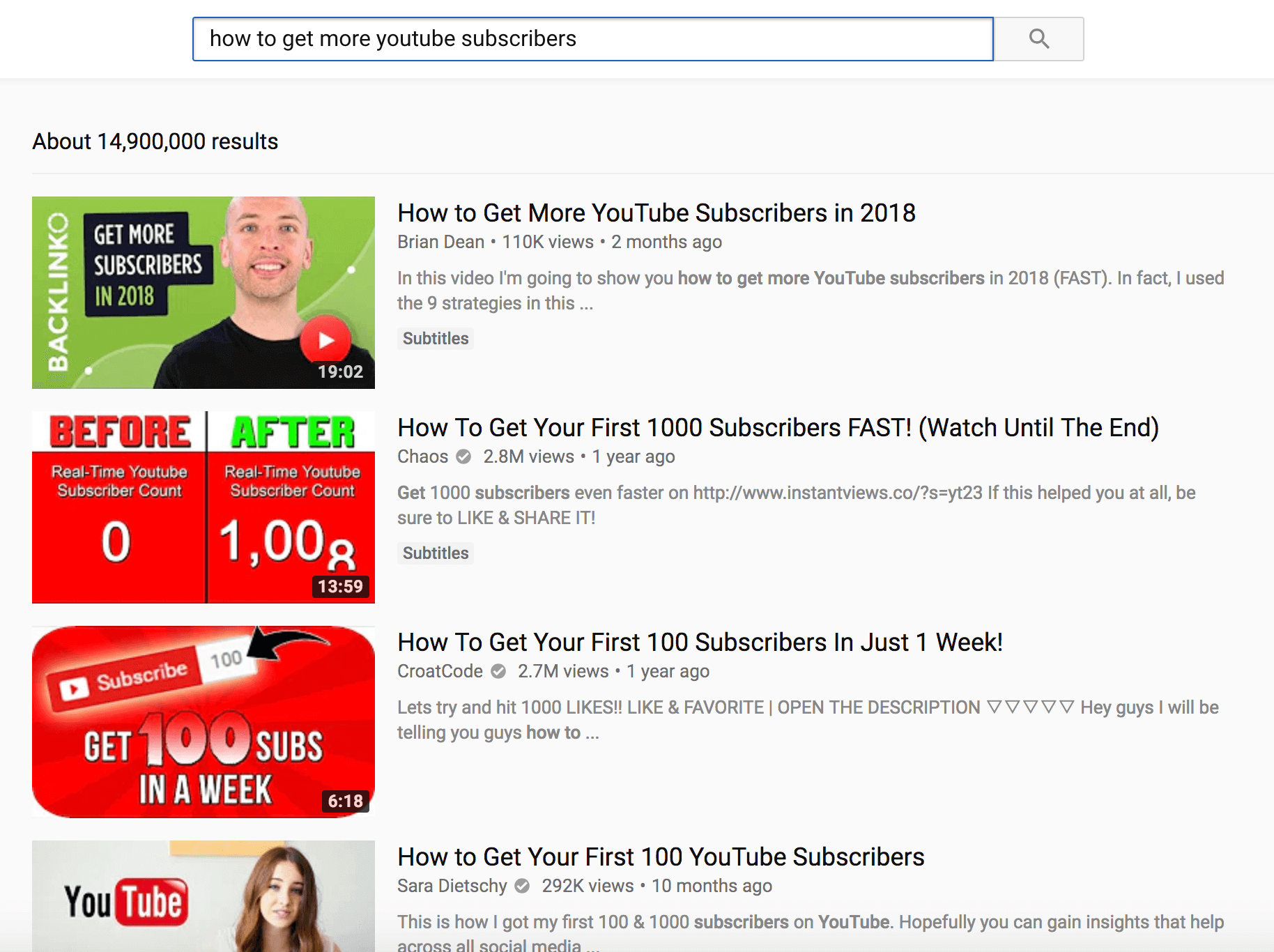The width and height of the screenshot is (1274, 952).
Task: Click '10 months ago' on Sara Dietschy video
Action: point(712,886)
